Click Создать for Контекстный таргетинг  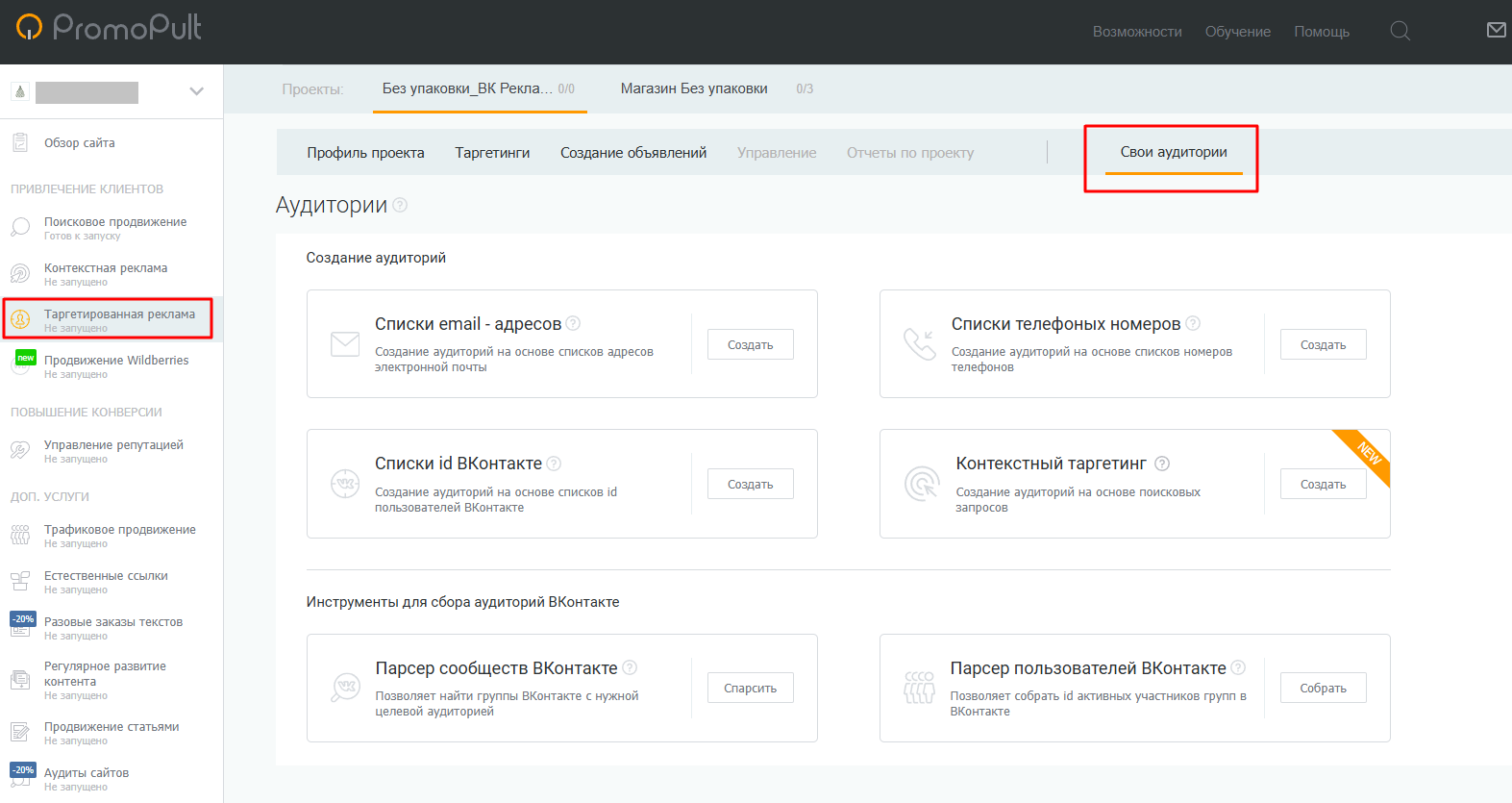coord(1324,484)
